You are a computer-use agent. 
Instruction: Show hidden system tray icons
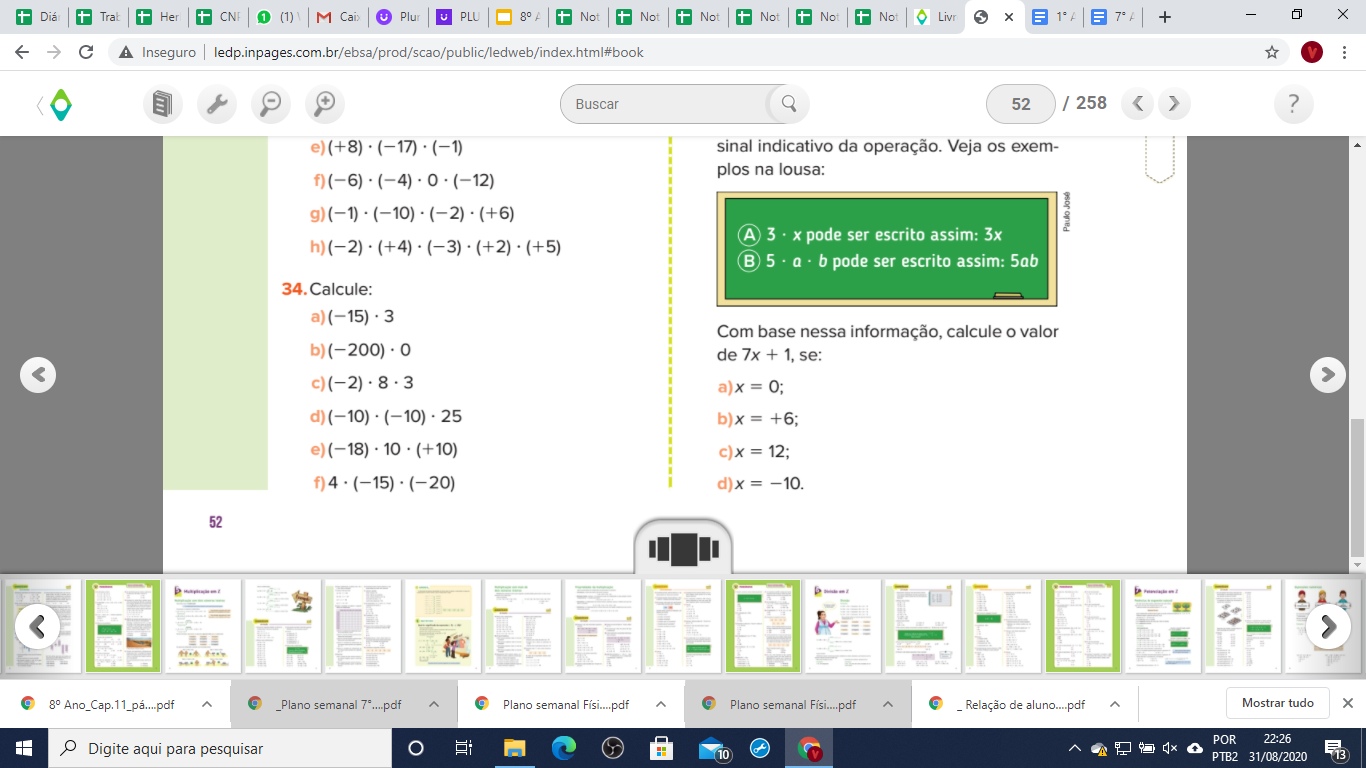click(x=1075, y=748)
